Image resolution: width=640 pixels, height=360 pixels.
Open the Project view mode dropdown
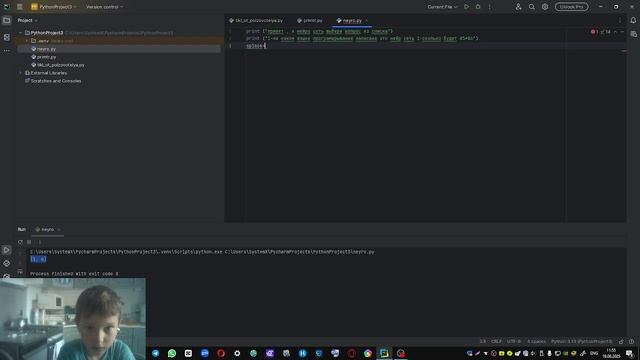click(x=27, y=20)
